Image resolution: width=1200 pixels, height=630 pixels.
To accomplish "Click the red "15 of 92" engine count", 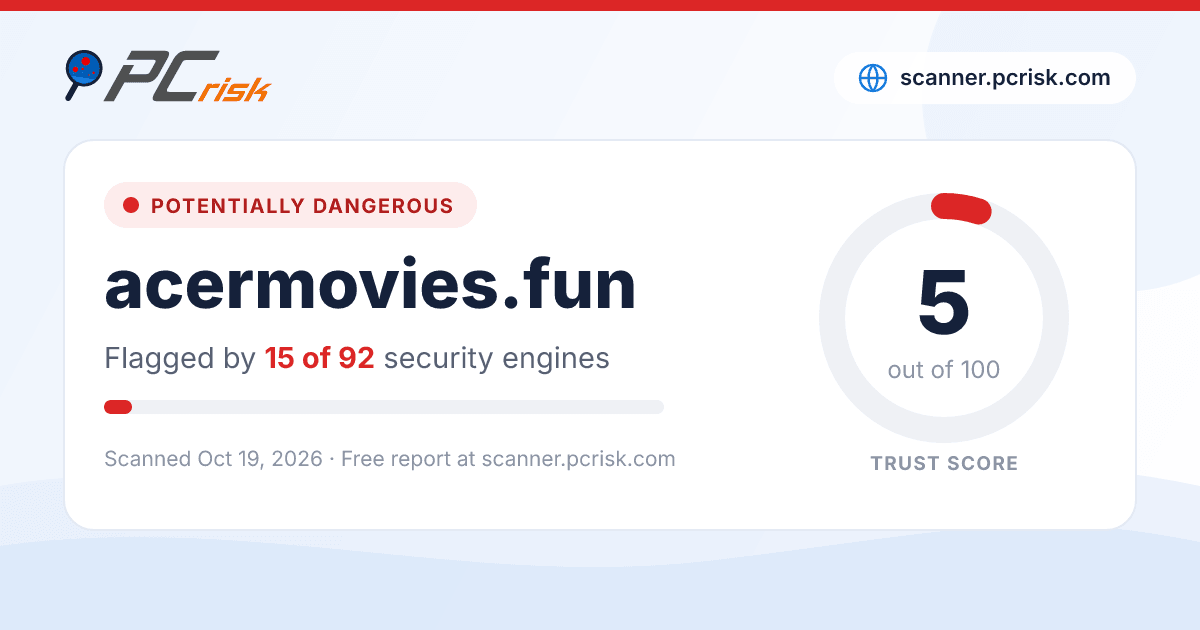I will point(319,358).
